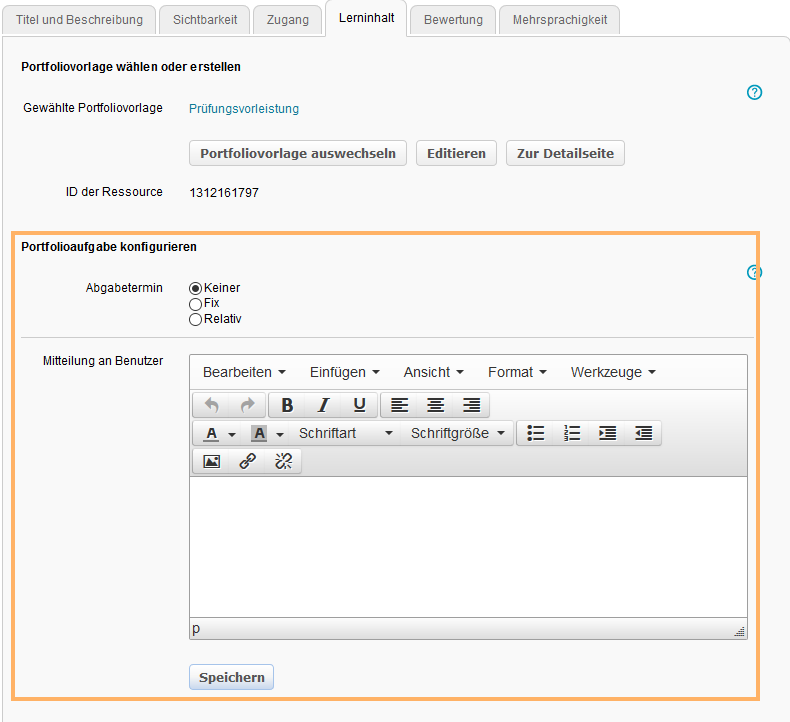Center align text in editor

435,405
